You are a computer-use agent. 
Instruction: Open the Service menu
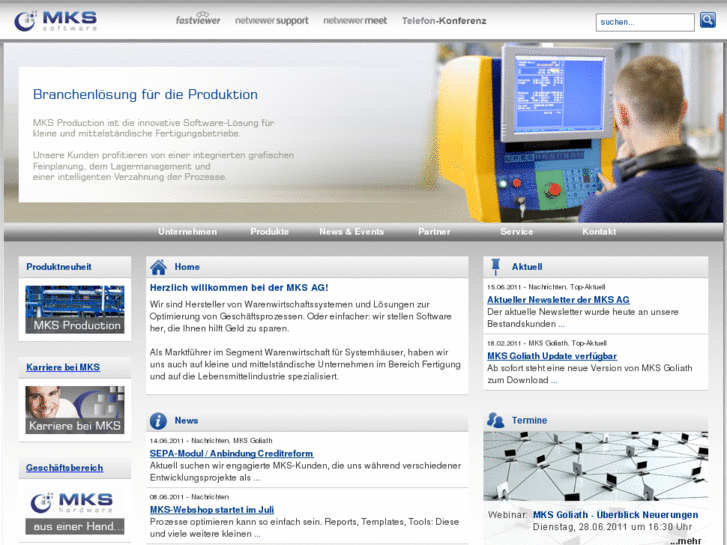click(x=517, y=231)
